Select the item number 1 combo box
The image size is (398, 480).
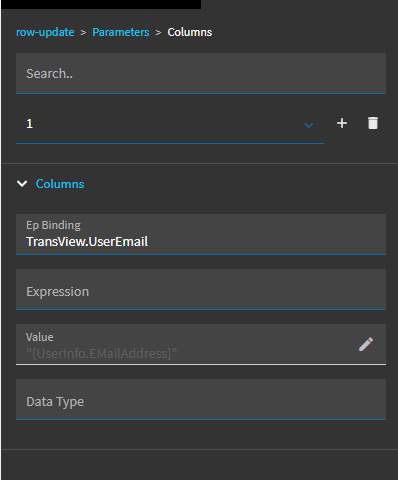point(170,124)
